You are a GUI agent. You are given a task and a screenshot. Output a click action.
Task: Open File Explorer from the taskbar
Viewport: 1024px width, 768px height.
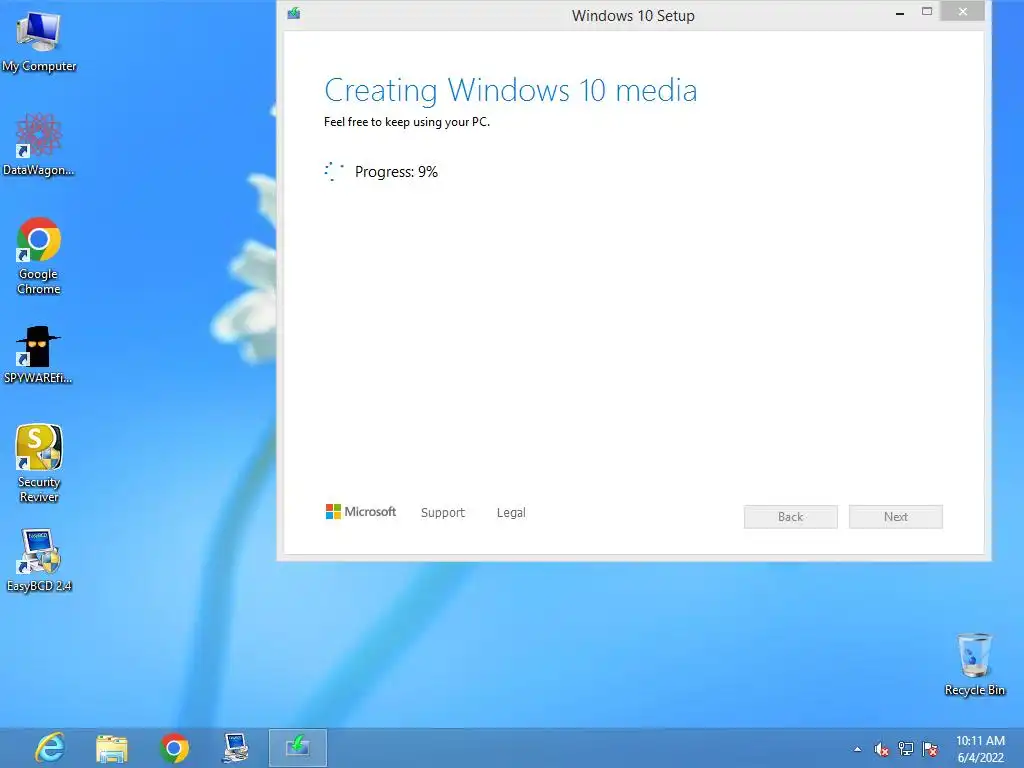pos(112,748)
